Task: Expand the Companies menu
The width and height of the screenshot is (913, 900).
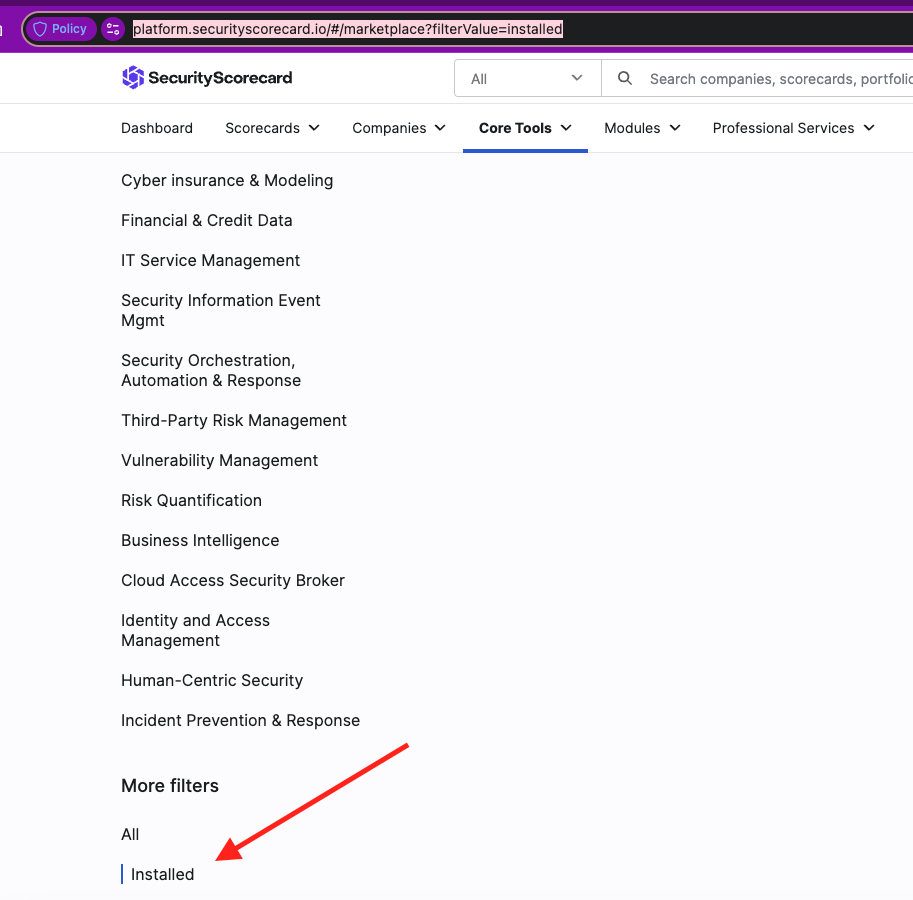Action: pos(399,128)
